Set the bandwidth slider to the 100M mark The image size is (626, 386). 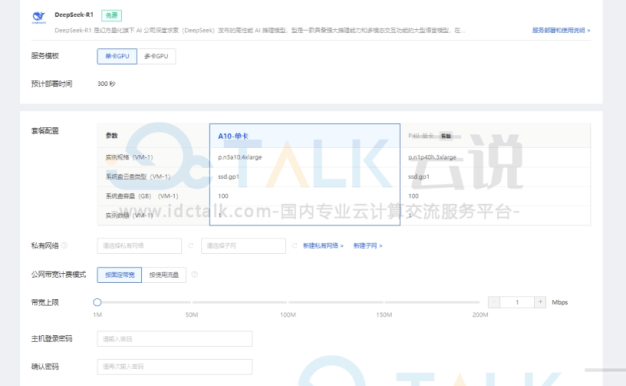[288, 302]
